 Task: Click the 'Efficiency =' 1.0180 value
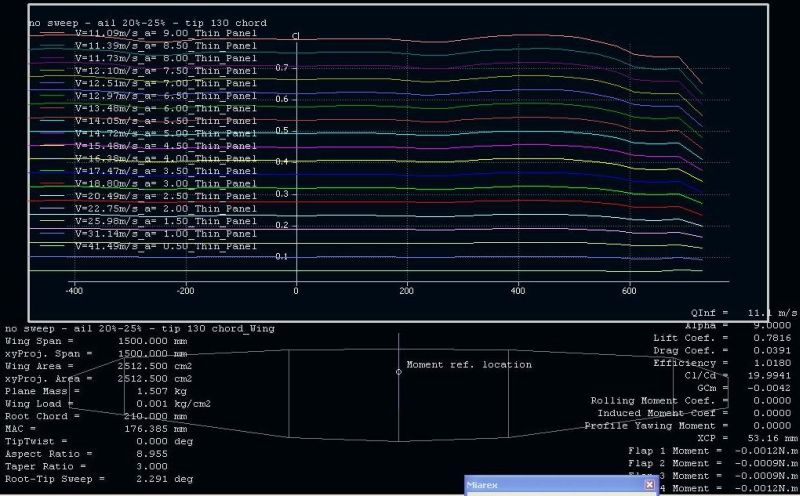(772, 363)
